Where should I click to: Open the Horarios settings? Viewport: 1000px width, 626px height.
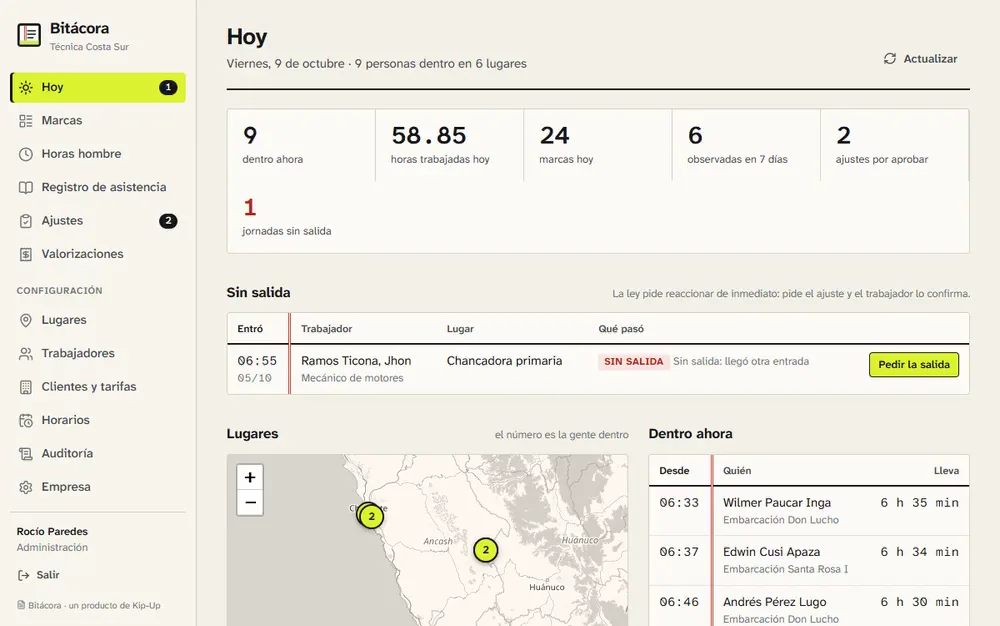click(x=98, y=420)
